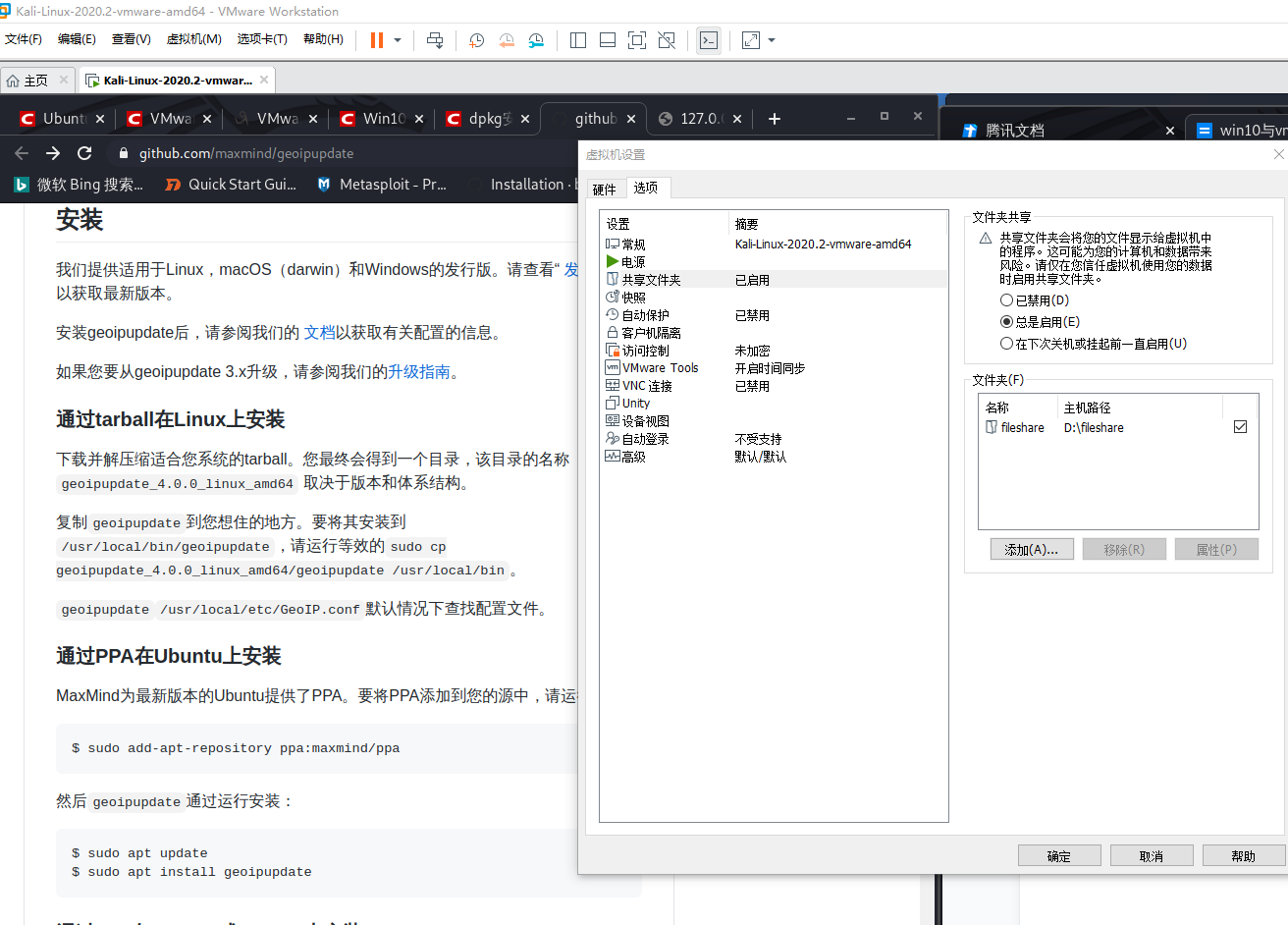Open a new browser tab with plus
Screen dimensions: 1288x925
click(x=775, y=119)
